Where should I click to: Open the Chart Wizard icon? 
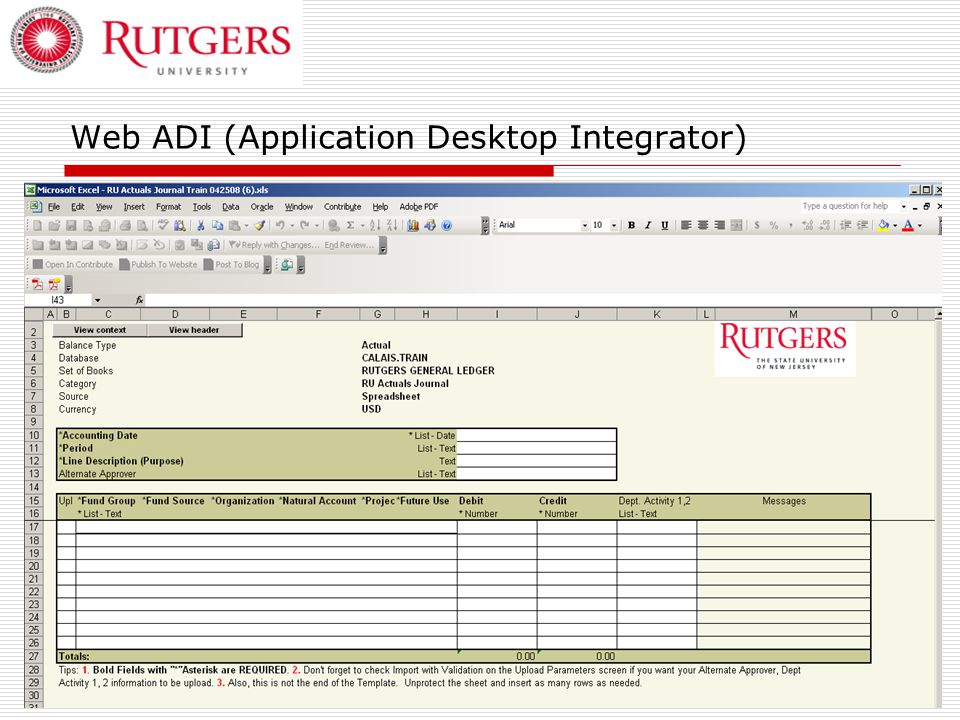(413, 225)
